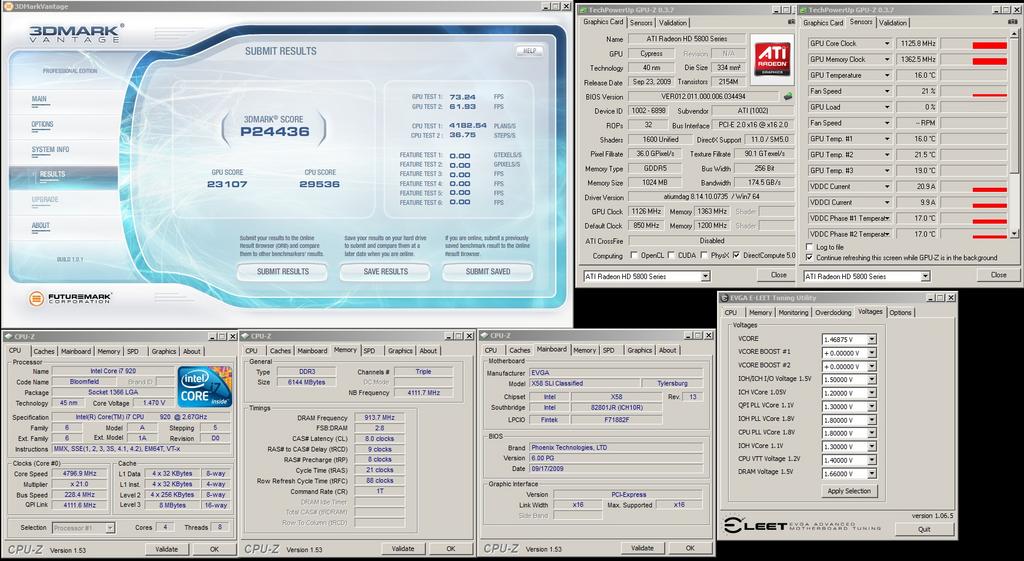Tick the OpenCL checkbox in GPU-Z
The width and height of the screenshot is (1024, 561).
click(x=633, y=255)
